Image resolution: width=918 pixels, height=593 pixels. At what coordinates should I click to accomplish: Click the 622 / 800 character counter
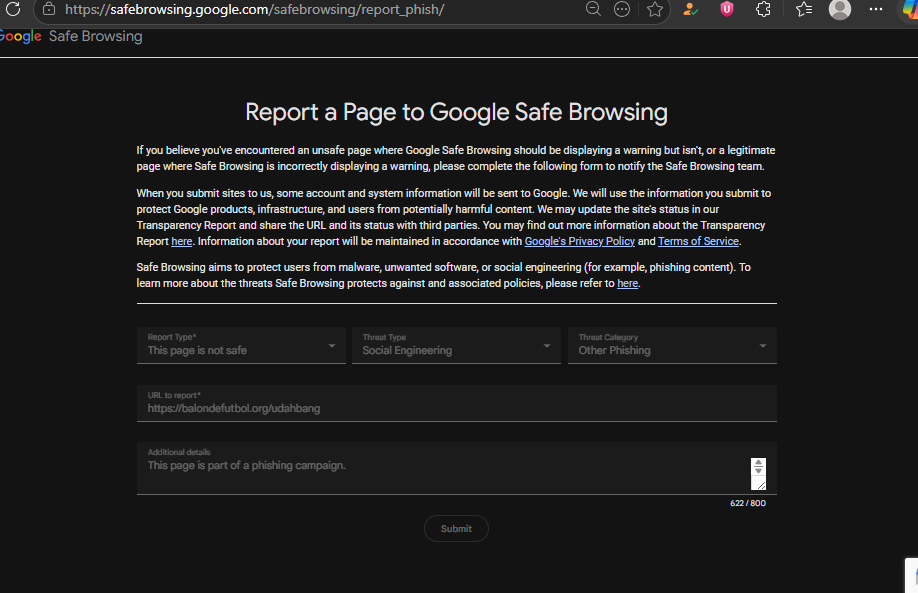[748, 503]
